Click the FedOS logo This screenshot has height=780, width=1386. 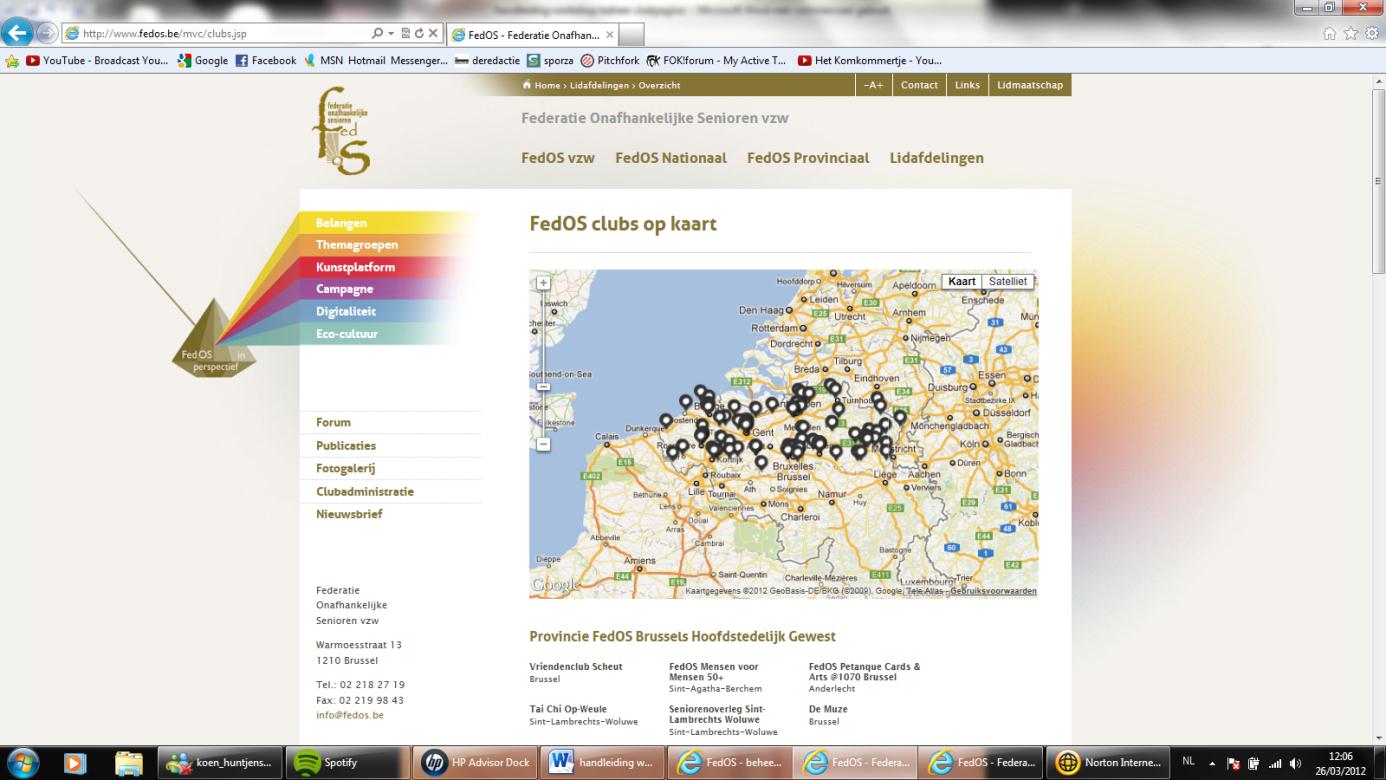click(341, 130)
